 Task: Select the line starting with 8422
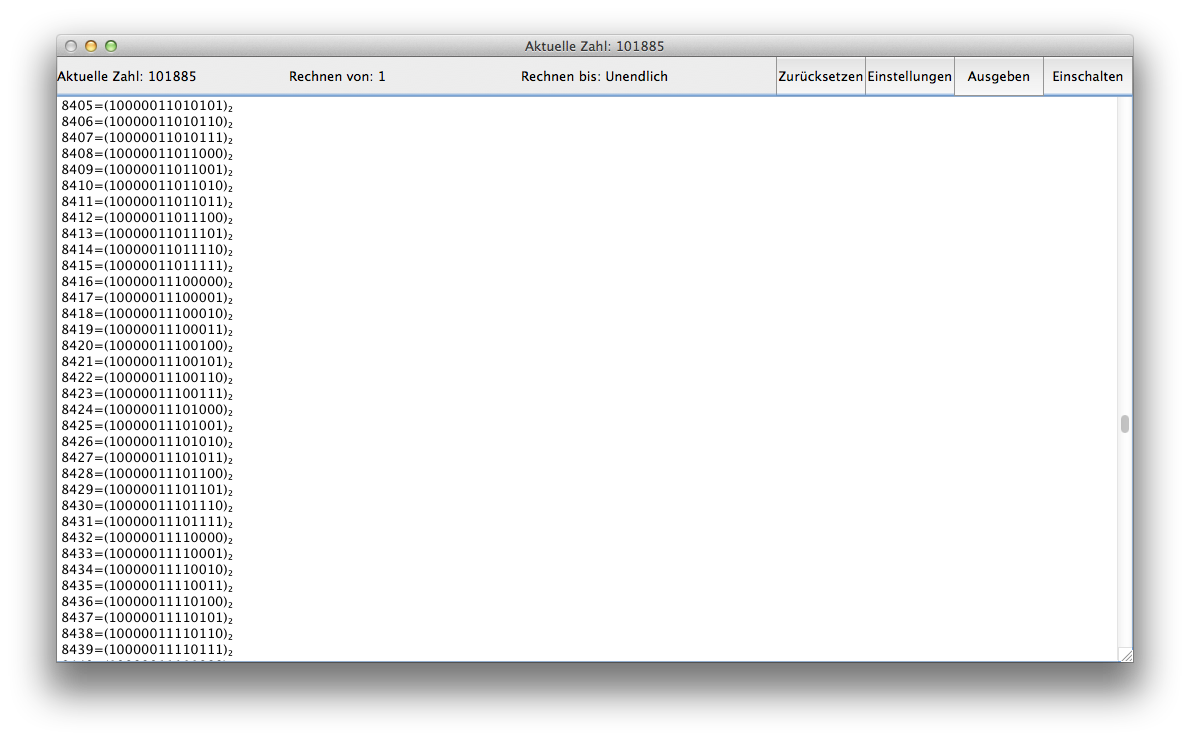tap(147, 377)
